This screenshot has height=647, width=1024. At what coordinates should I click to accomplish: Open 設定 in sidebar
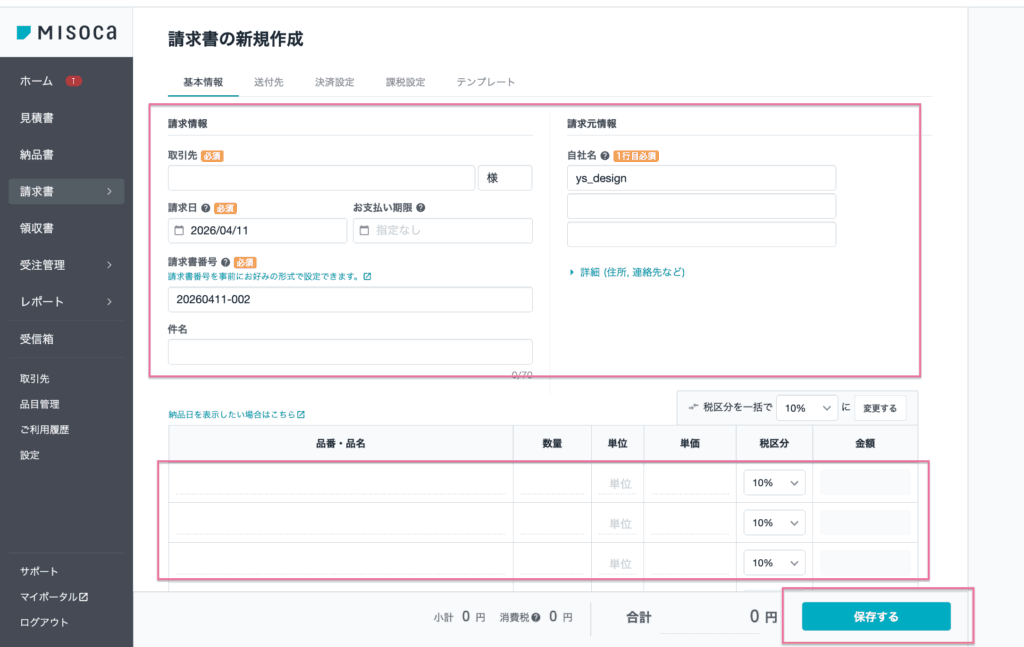point(29,455)
